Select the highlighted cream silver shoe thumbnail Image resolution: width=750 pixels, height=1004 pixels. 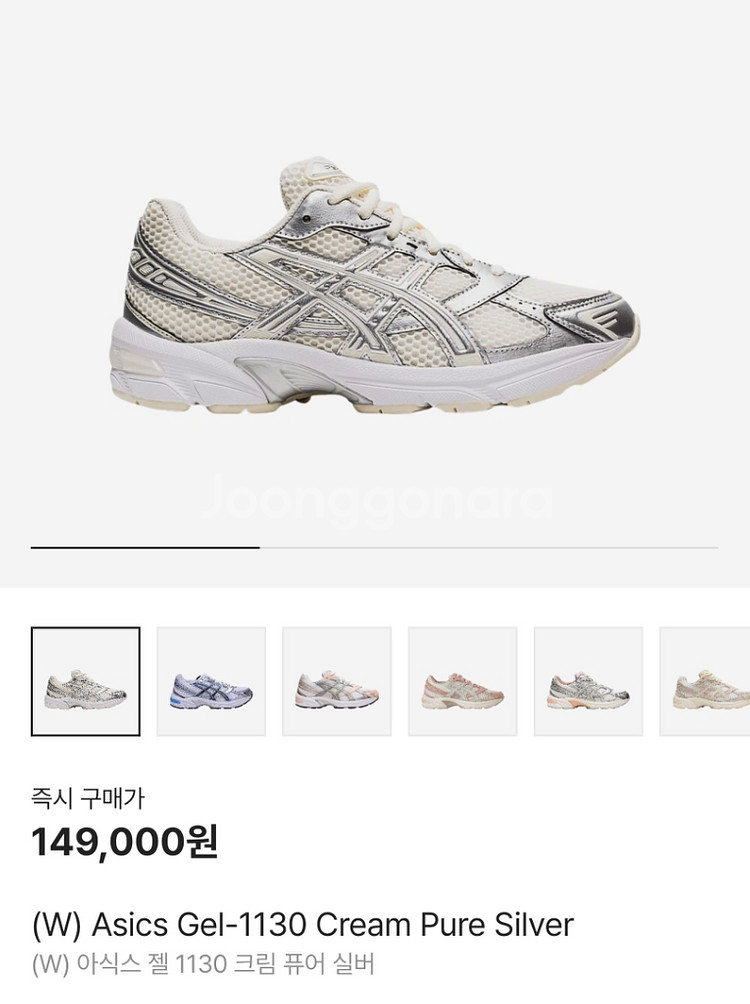(85, 681)
